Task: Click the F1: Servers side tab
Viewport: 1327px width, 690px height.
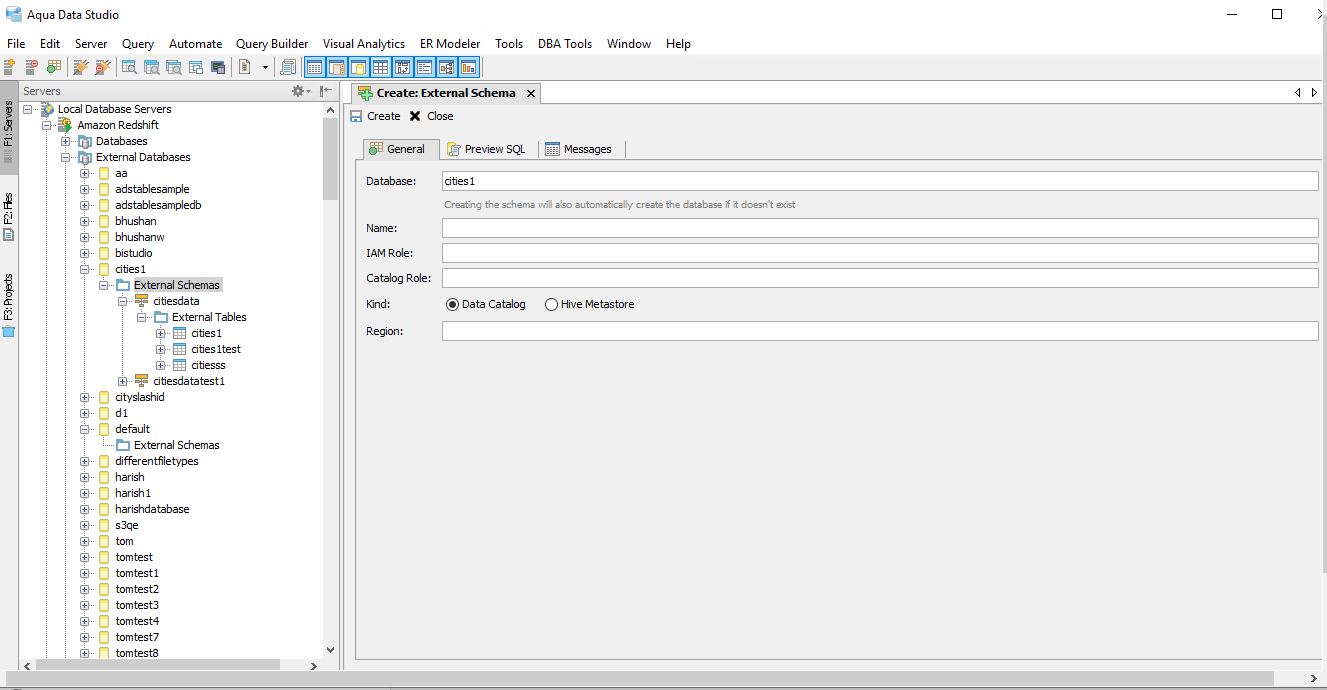Action: coord(9,130)
